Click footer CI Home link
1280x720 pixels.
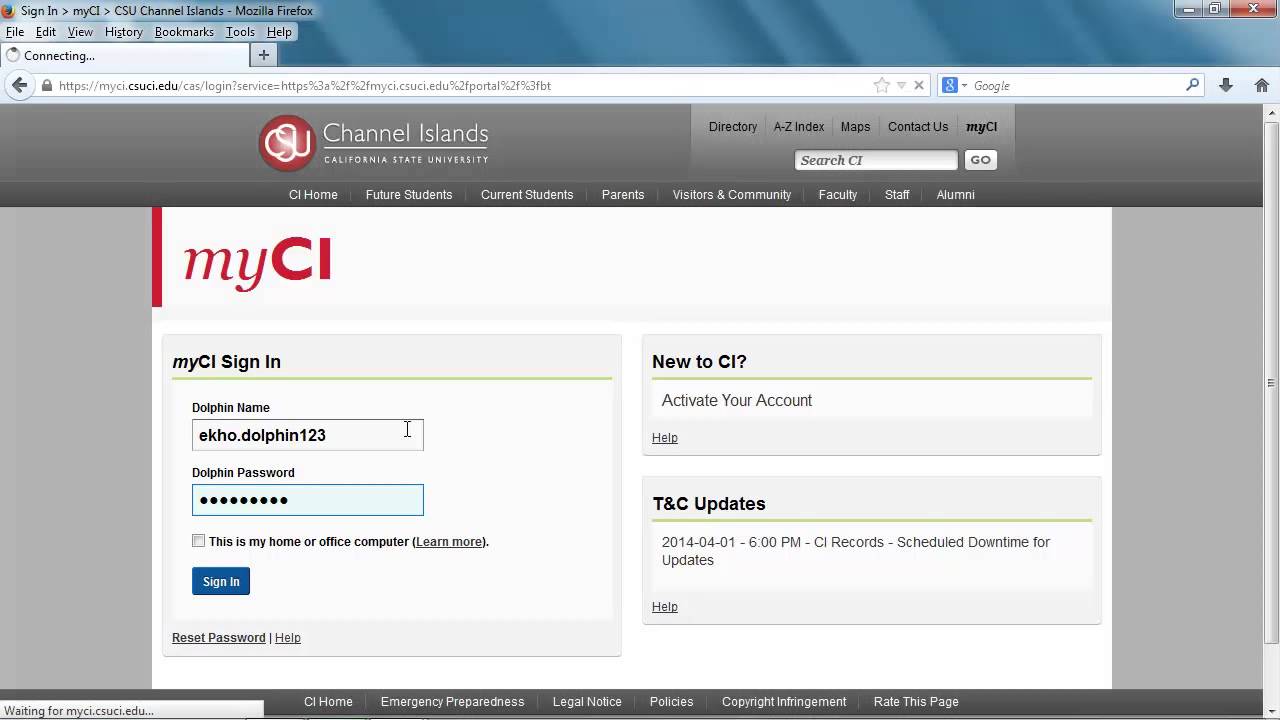pos(328,702)
